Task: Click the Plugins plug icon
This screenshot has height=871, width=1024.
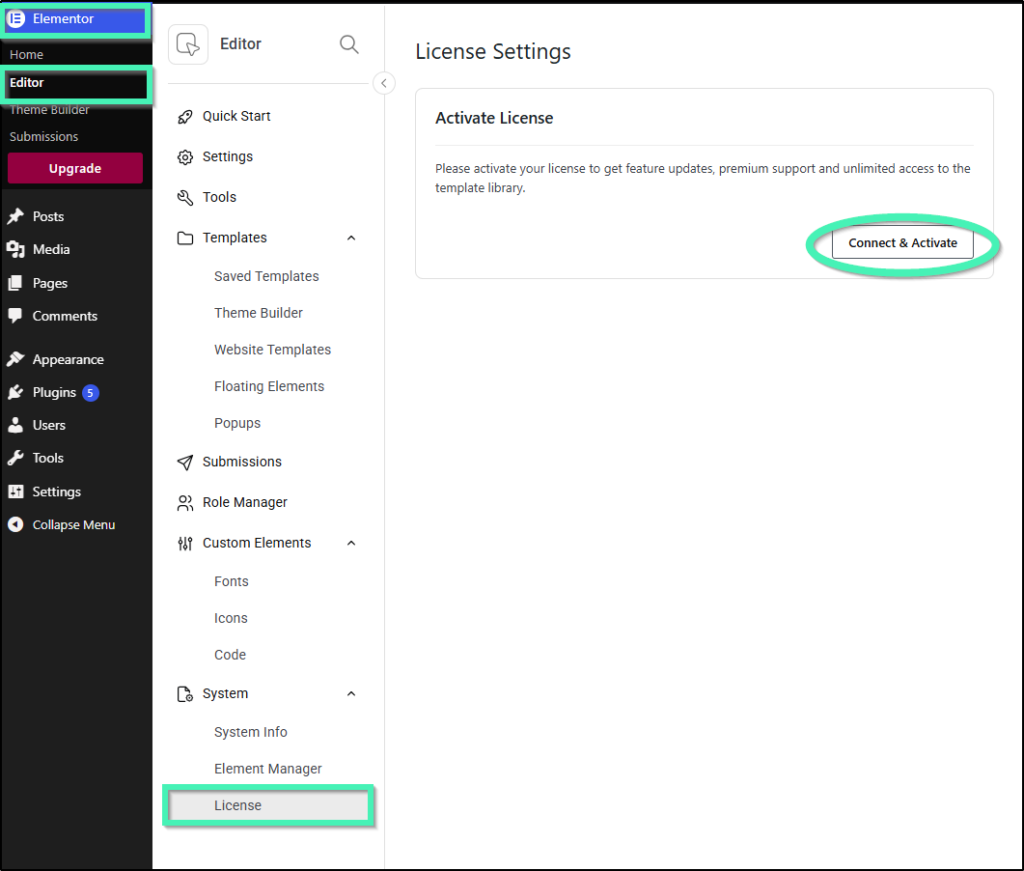Action: pos(16,392)
